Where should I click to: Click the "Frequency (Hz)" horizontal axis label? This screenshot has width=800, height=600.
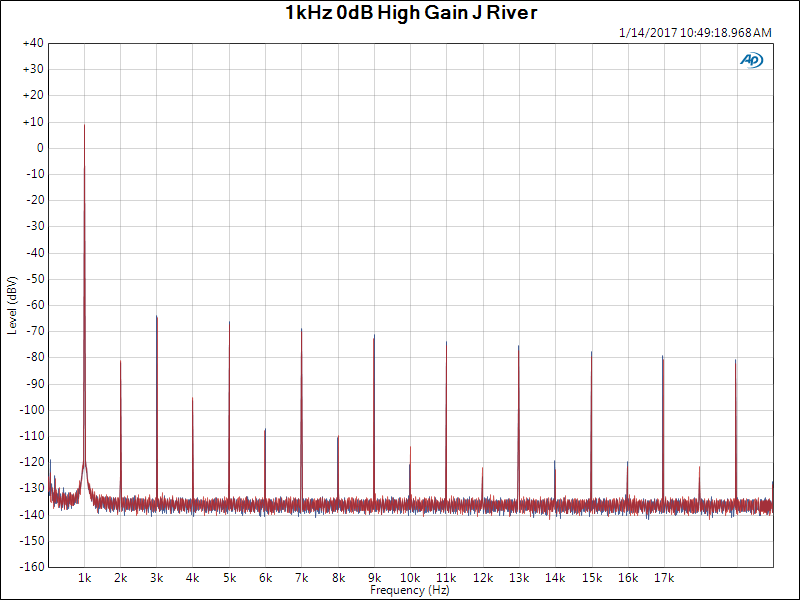[410, 590]
